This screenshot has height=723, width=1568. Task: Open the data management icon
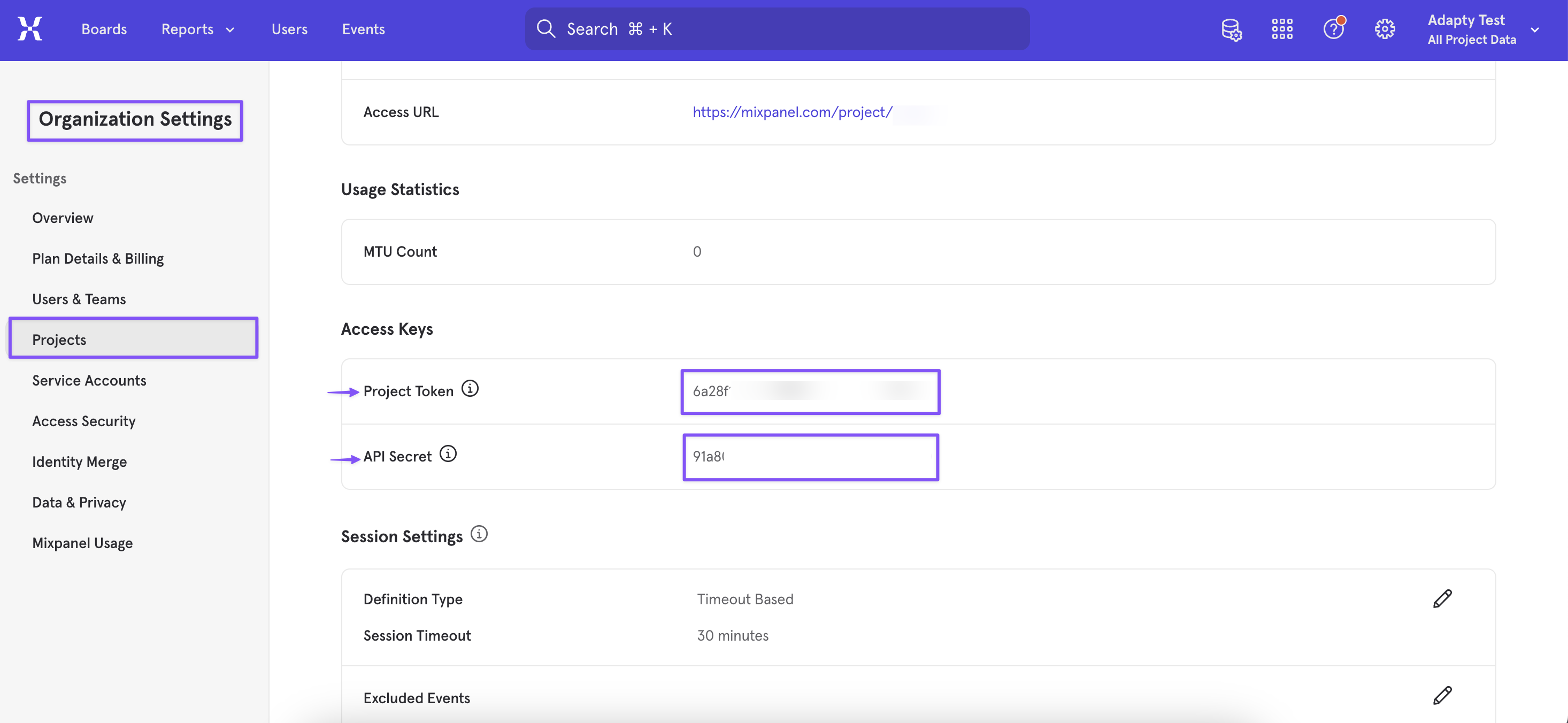tap(1231, 29)
